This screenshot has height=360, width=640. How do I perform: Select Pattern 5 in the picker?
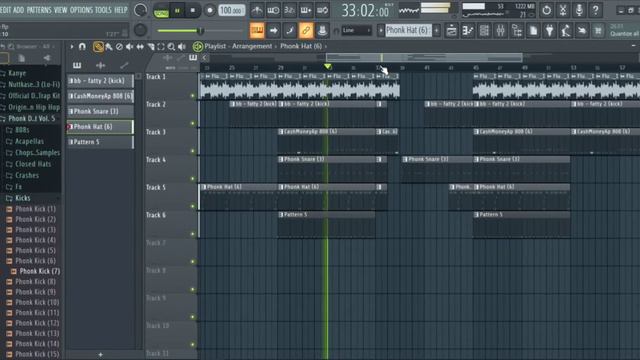pyautogui.click(x=100, y=142)
